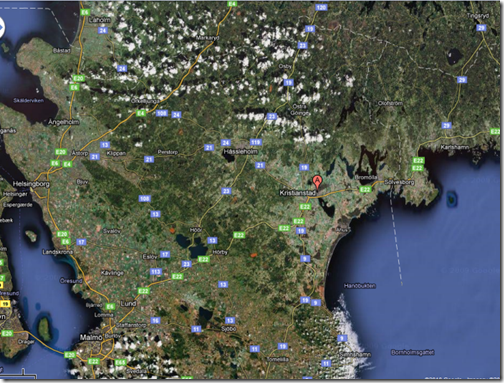This screenshot has height=383, width=504.
Task: Click the red marker A near Kristianstad
Action: [x=317, y=183]
